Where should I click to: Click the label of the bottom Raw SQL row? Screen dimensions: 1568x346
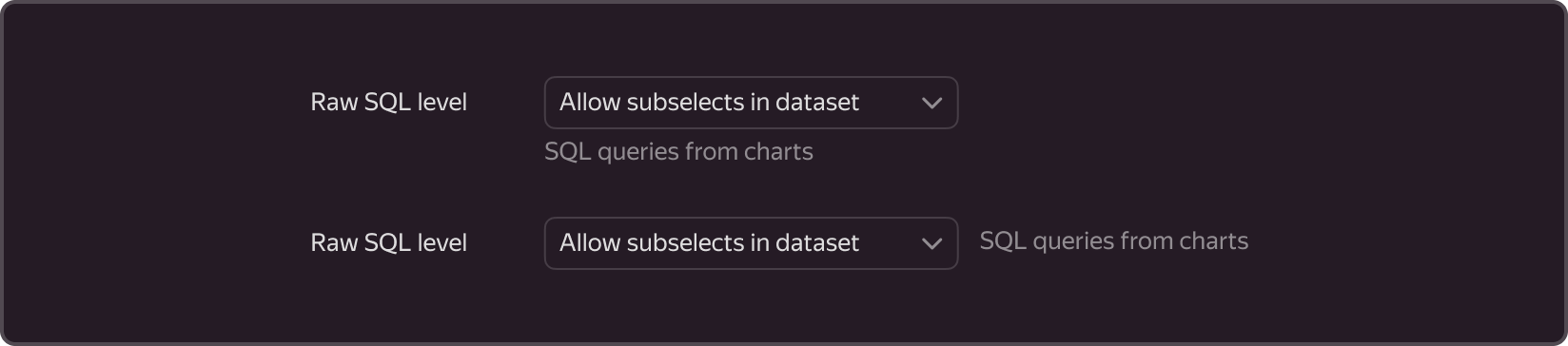389,243
